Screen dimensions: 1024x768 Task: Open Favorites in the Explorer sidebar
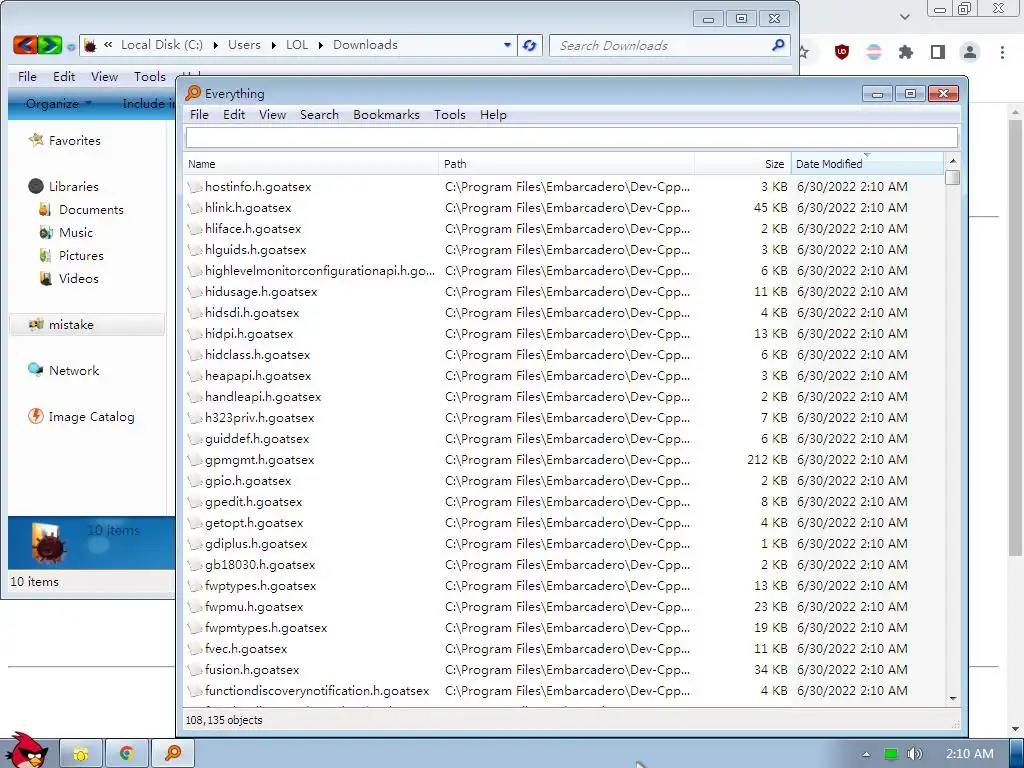(x=64, y=140)
